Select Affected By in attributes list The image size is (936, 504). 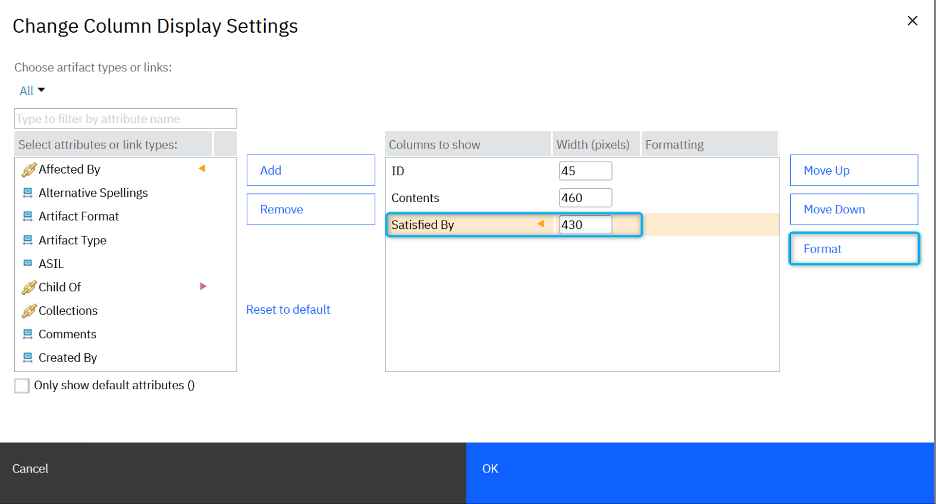[125, 170]
